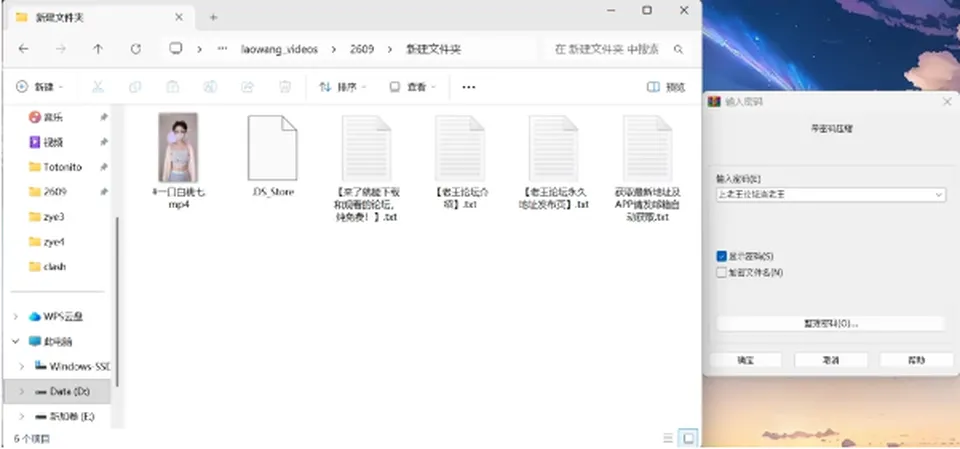Toggle the preview pane button
Viewport: 960px width, 449px height.
tap(666, 87)
